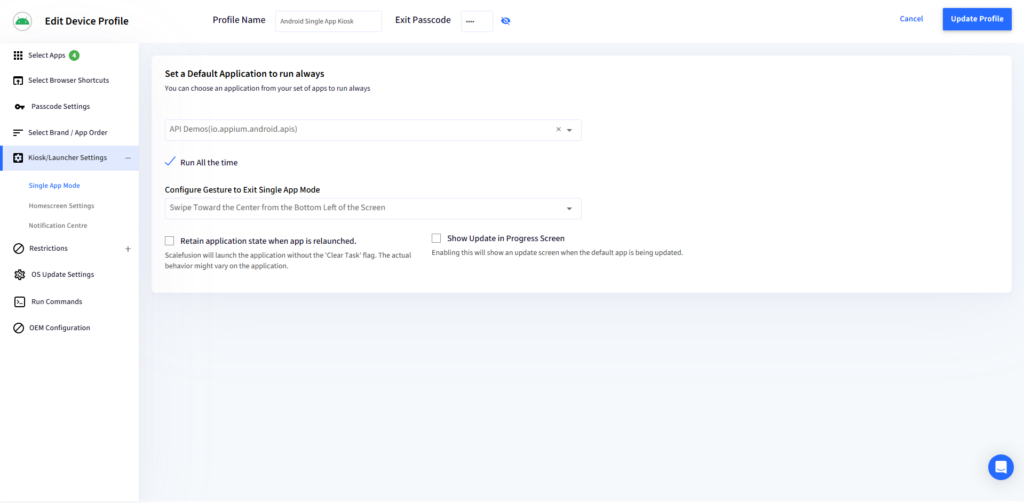Enable Show Update in Progress Screen checkbox
Image resolution: width=1024 pixels, height=503 pixels.
point(436,238)
